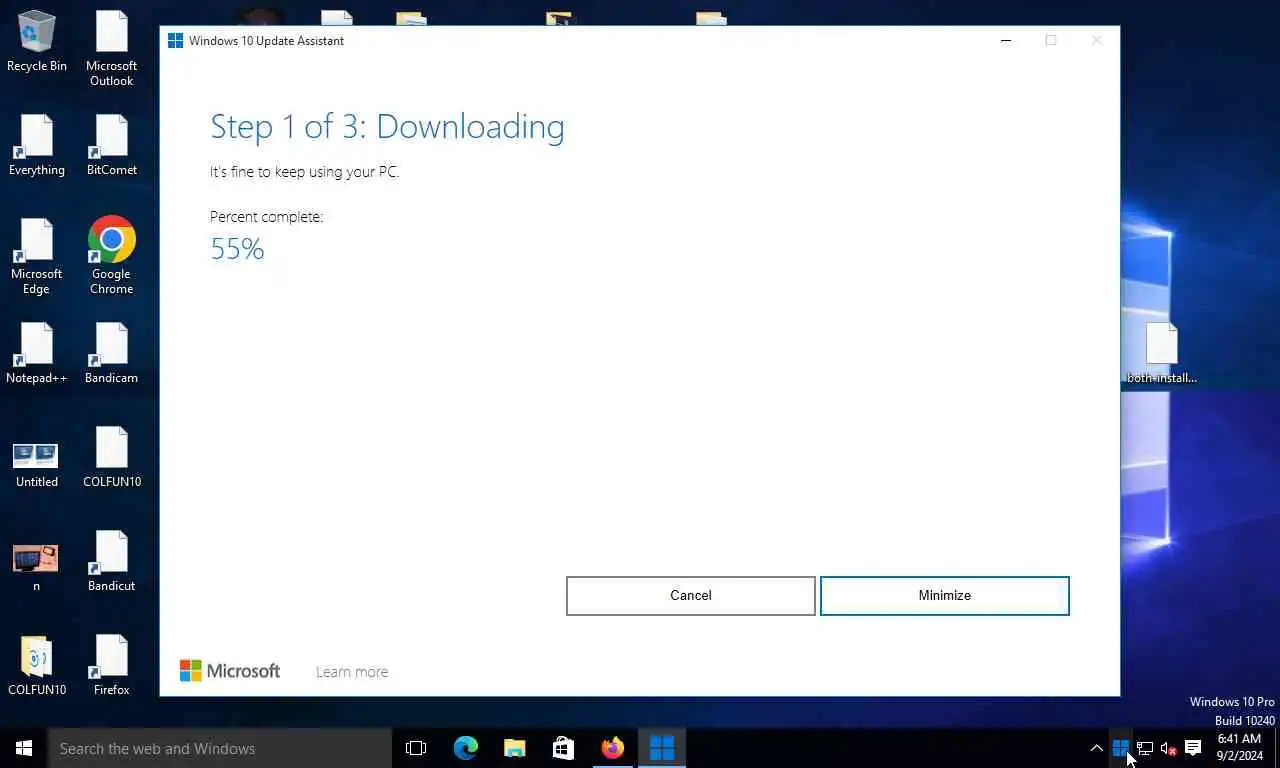Image resolution: width=1280 pixels, height=768 pixels.
Task: Select the Bandicam desktop shortcut
Action: [x=111, y=354]
